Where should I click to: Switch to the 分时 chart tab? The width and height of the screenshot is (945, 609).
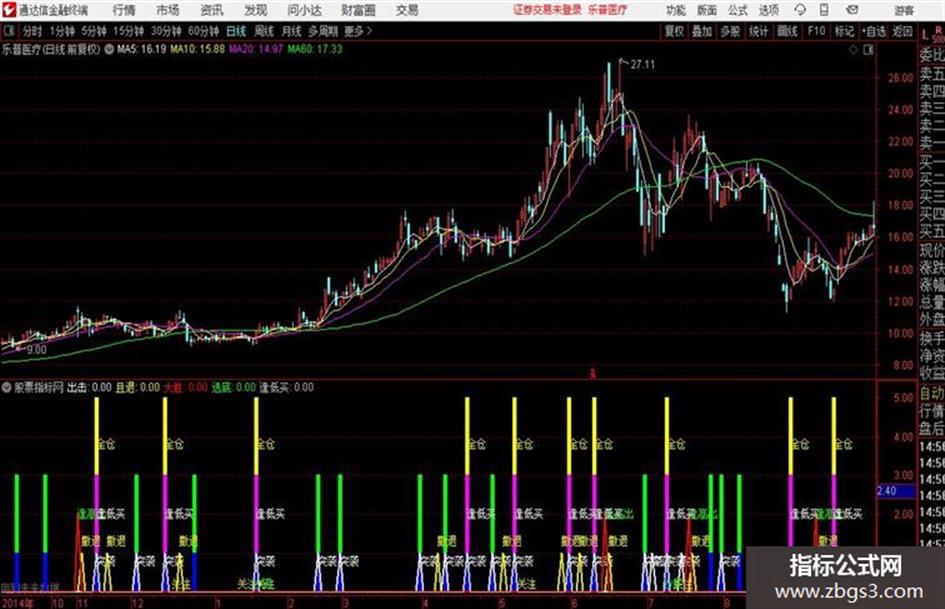[33, 31]
